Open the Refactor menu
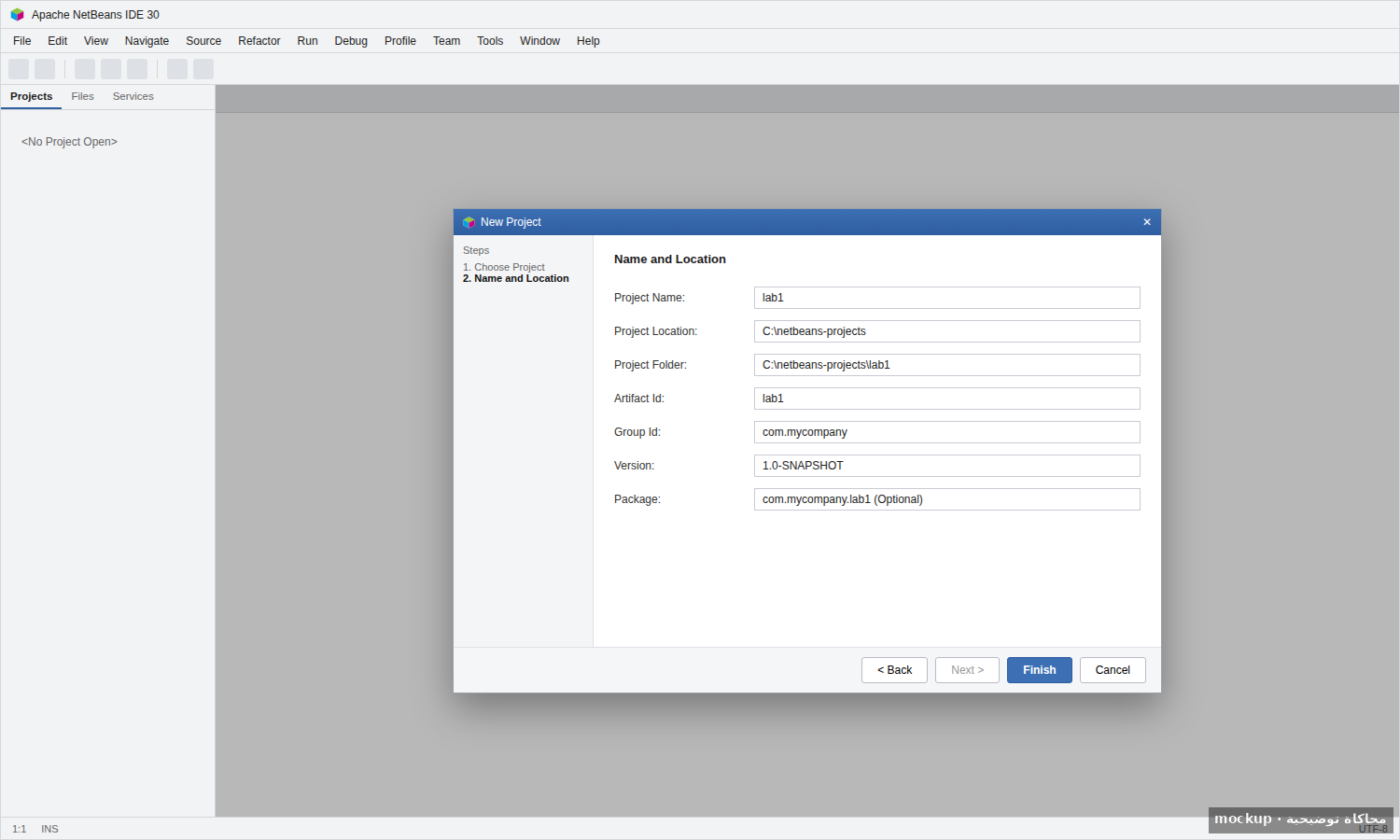Screen dimensions: 1400x840 (259, 41)
